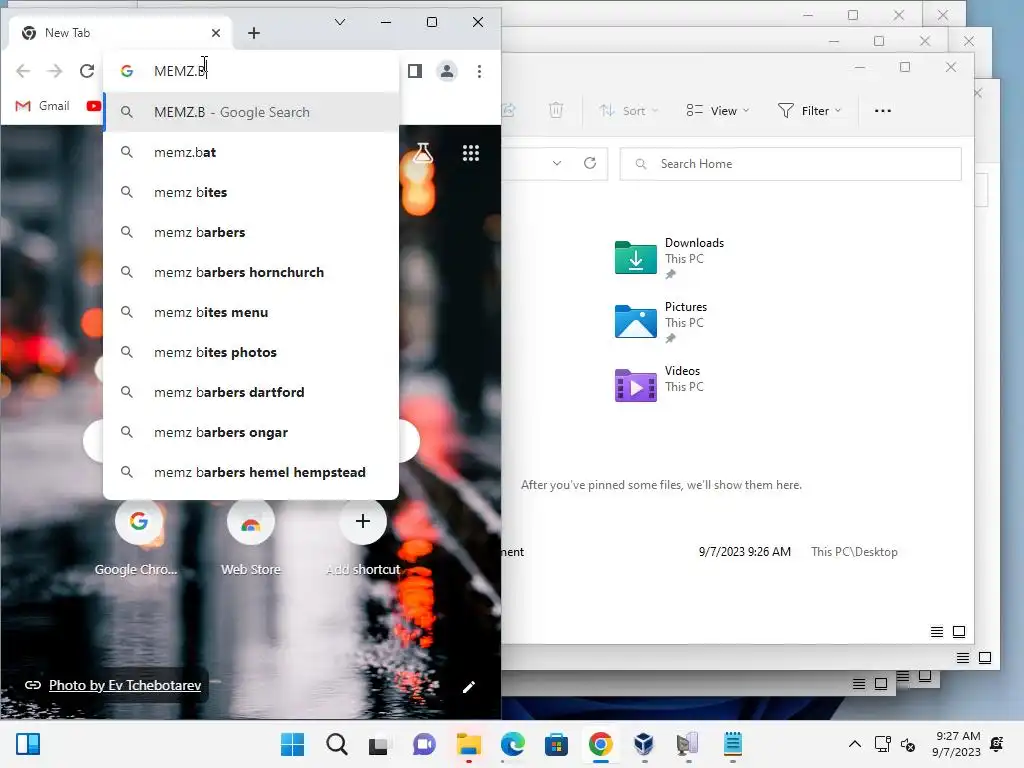Open the network status tray icon
This screenshot has width=1024, height=768.
pyautogui.click(x=882, y=744)
